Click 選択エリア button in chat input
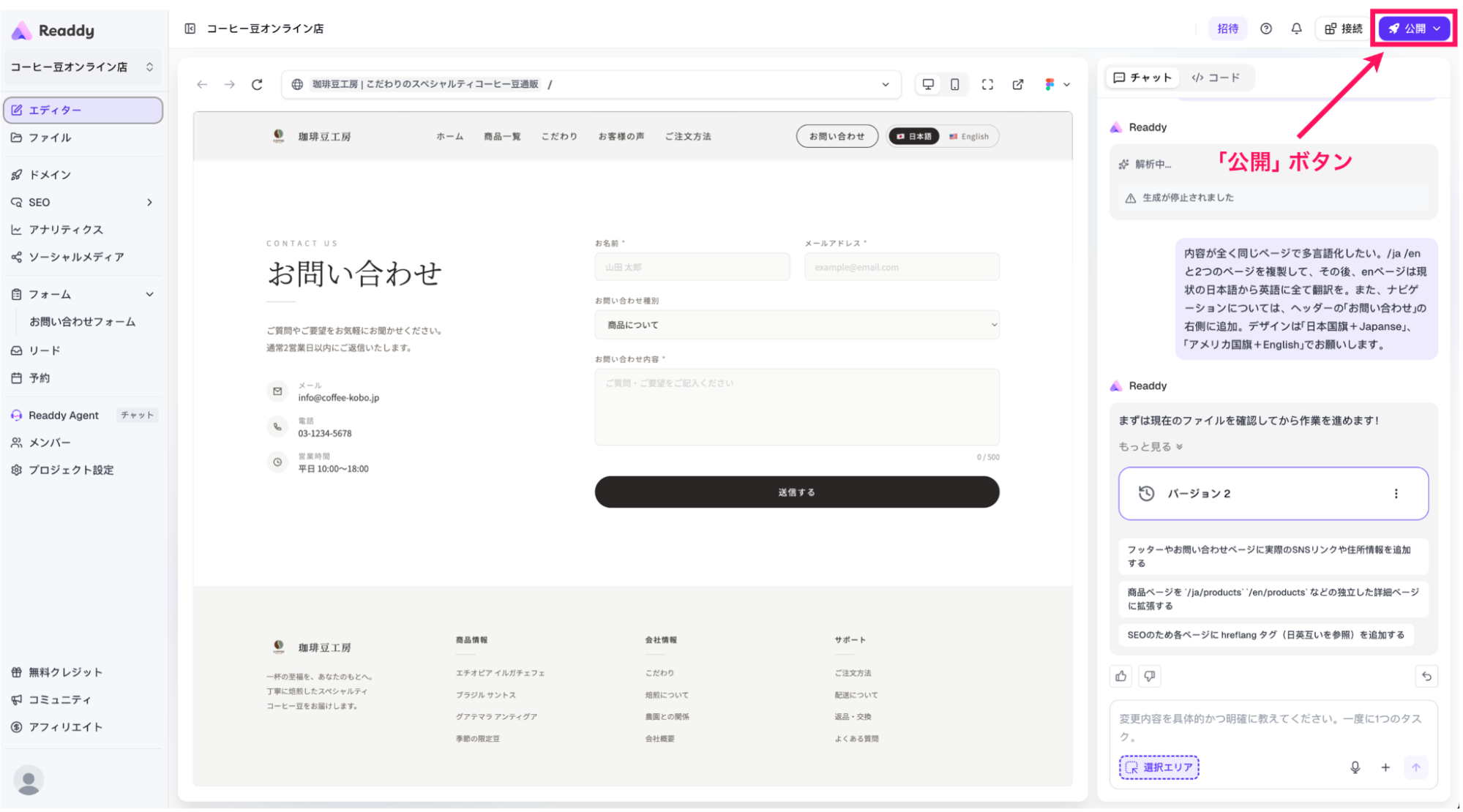The width and height of the screenshot is (1463, 812). [1159, 767]
